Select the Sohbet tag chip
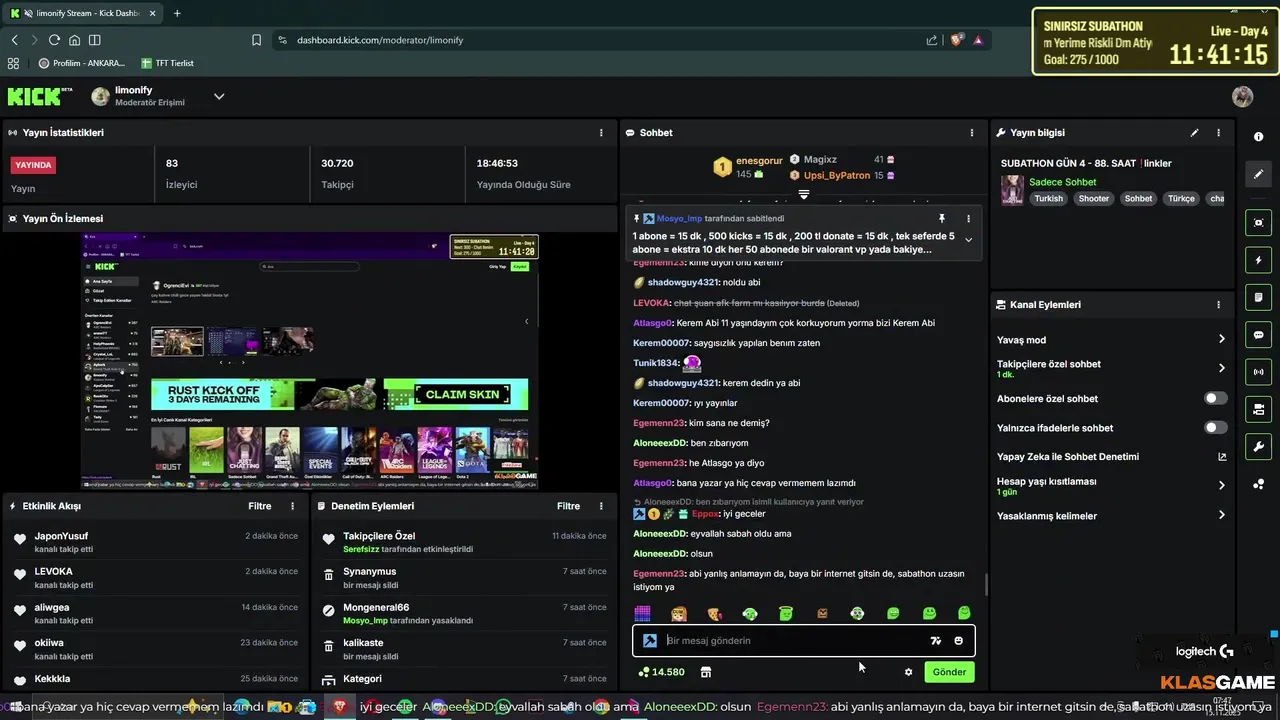The image size is (1280, 720). 1138,198
